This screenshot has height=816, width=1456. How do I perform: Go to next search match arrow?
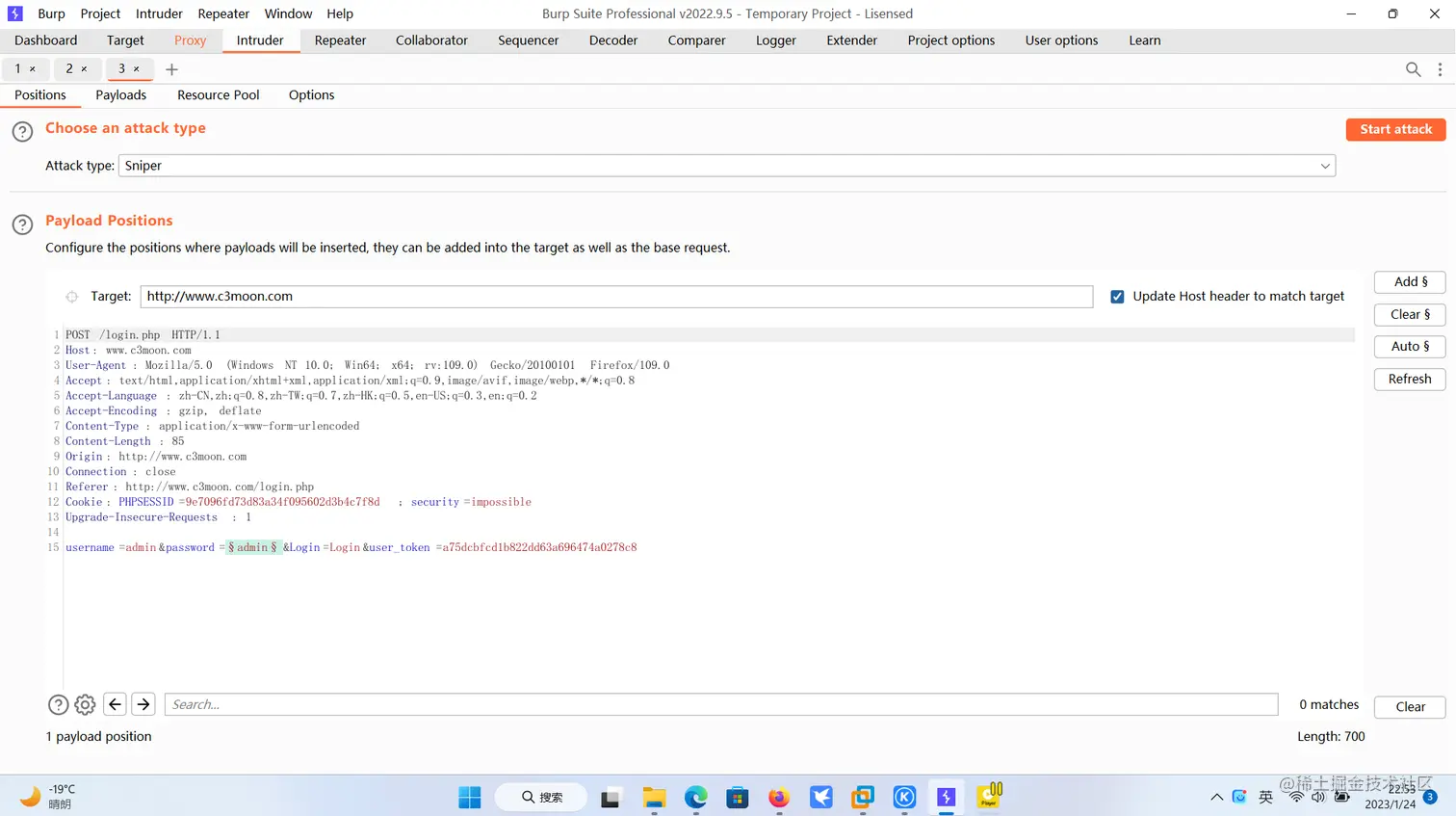(143, 704)
